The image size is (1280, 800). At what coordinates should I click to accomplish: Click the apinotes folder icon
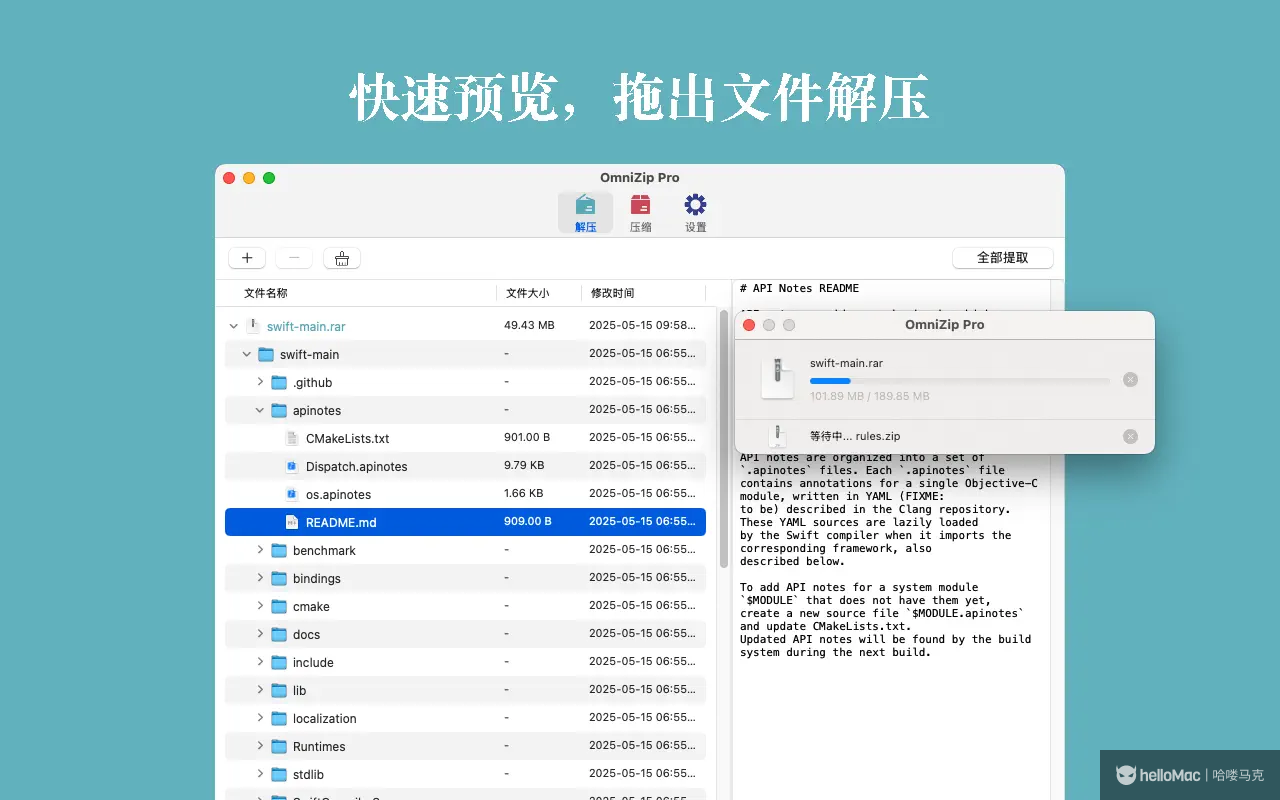279,410
